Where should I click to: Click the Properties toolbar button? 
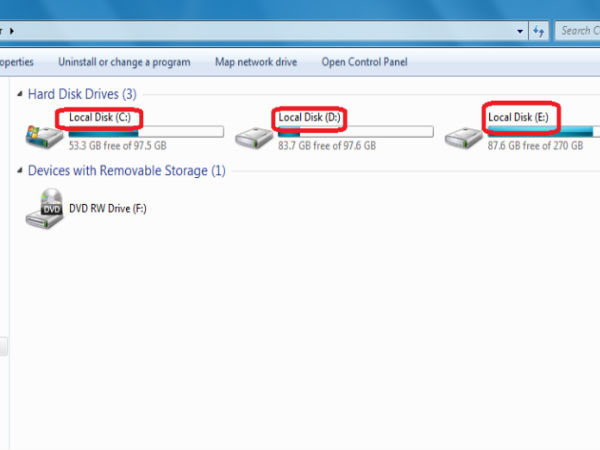coord(16,62)
